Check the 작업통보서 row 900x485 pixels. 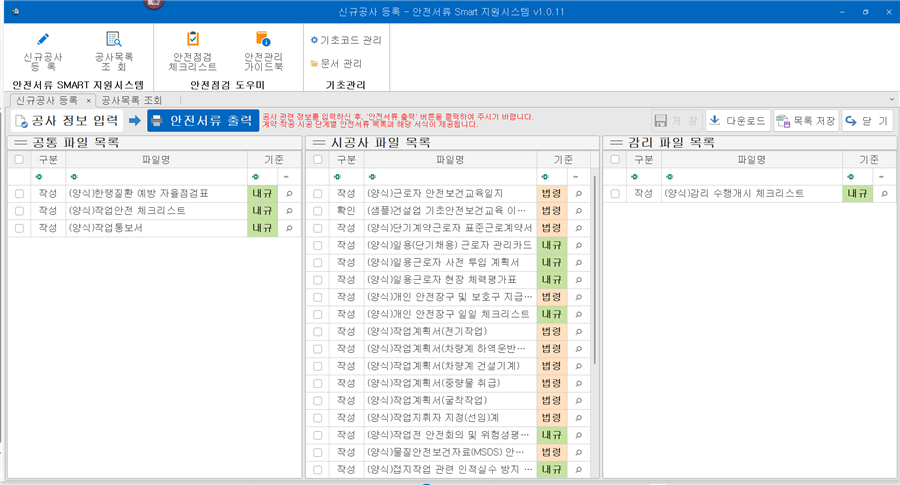(x=20, y=228)
